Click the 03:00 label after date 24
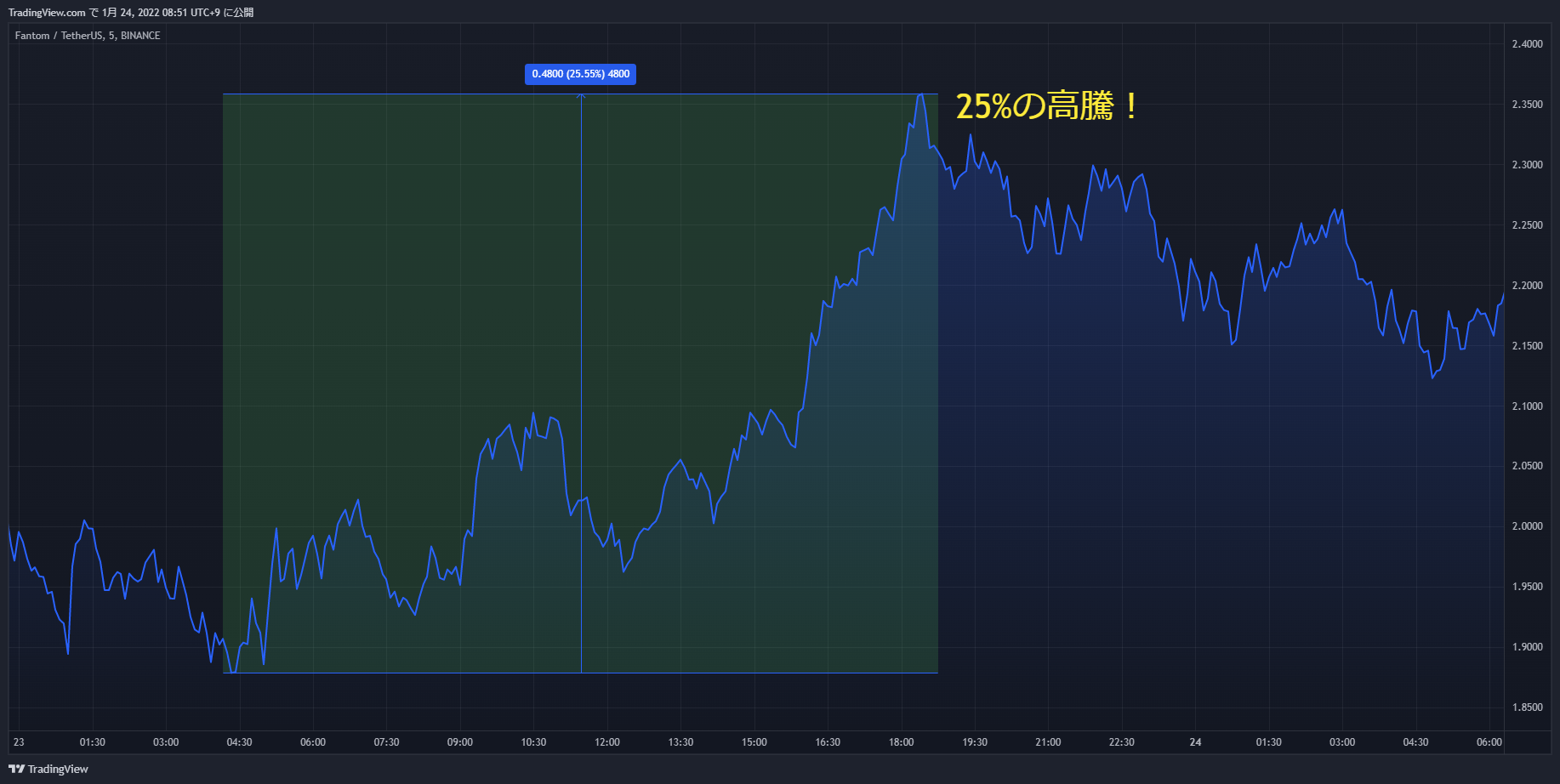The height and width of the screenshot is (784, 1560). coord(1342,742)
